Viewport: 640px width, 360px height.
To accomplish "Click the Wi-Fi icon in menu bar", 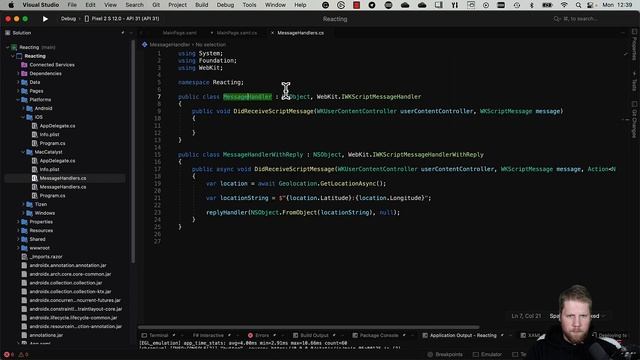I will (564, 5).
